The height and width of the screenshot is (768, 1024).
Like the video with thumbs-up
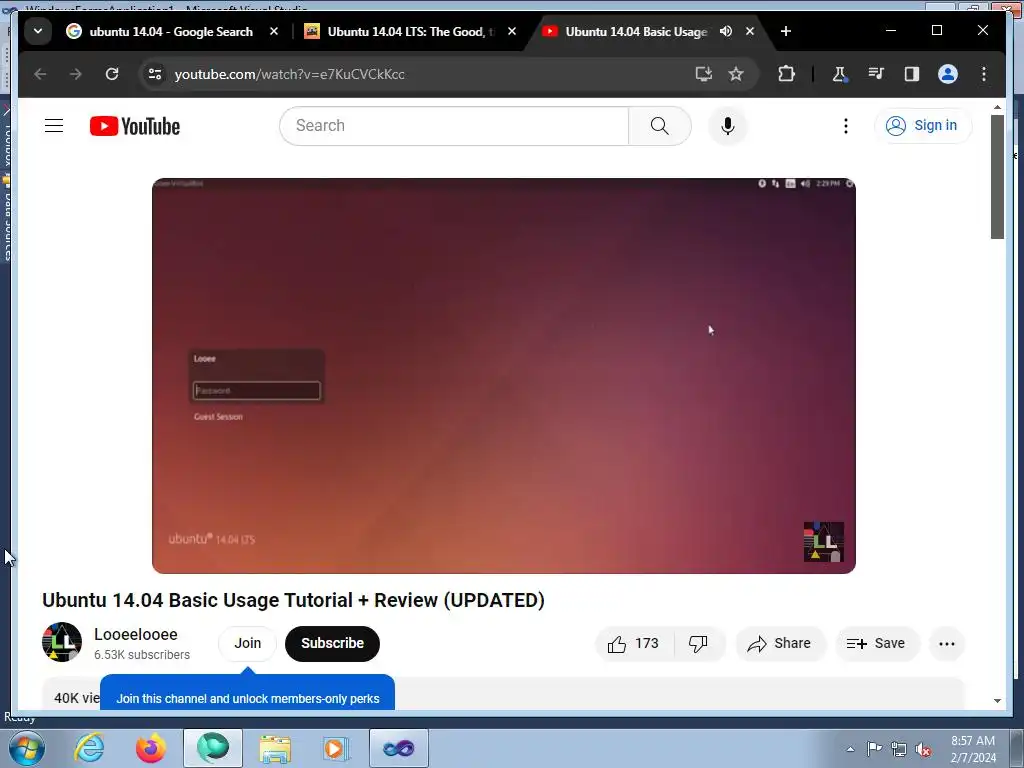633,644
